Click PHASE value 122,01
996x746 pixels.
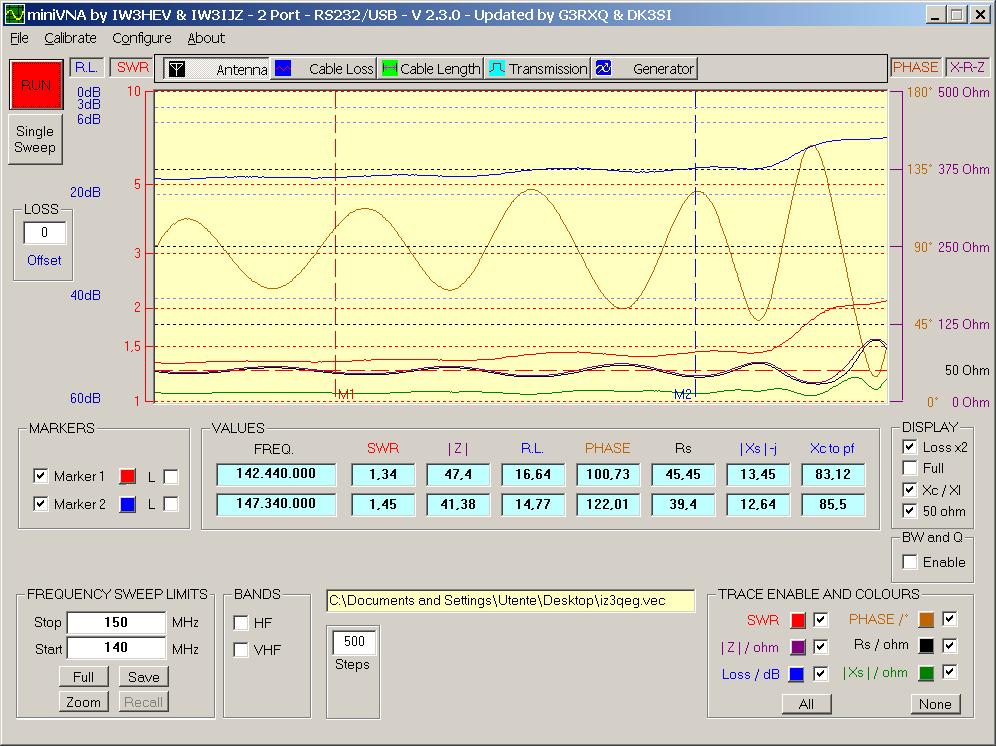coord(607,505)
